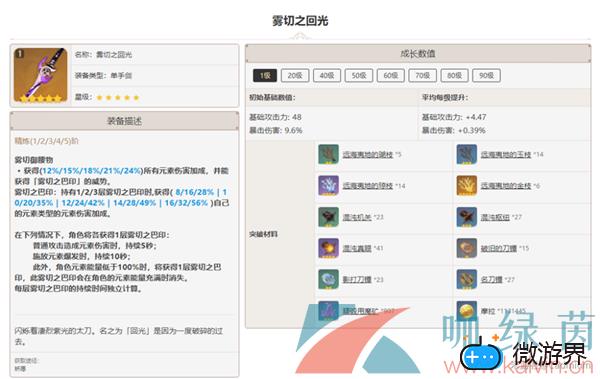Image resolution: width=600 pixels, height=379 pixels.
Task: Click the 精锻用魔矿 ore icon
Action: [x=328, y=310]
